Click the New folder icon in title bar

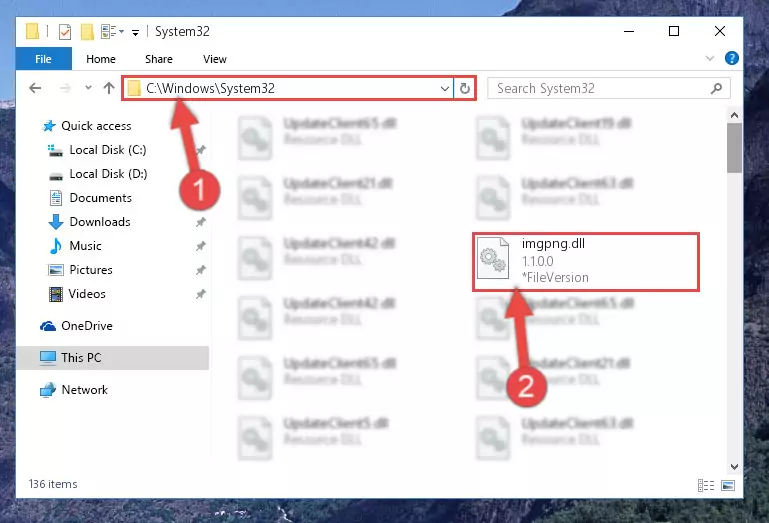pos(87,32)
